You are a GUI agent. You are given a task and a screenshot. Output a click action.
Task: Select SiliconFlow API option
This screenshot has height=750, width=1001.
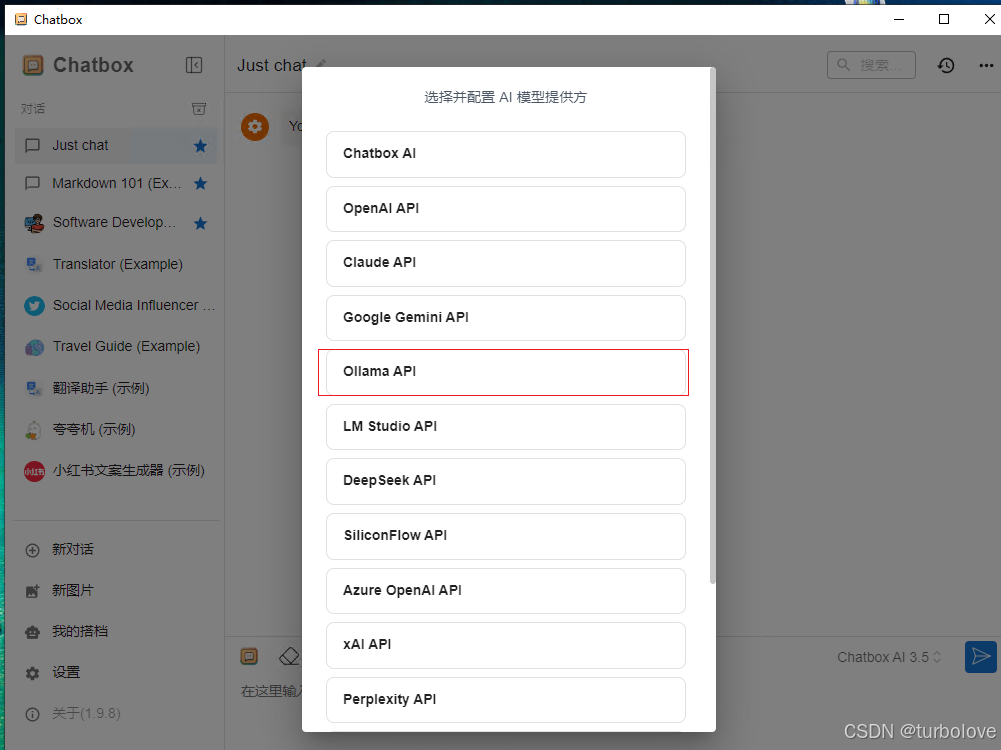click(x=506, y=536)
